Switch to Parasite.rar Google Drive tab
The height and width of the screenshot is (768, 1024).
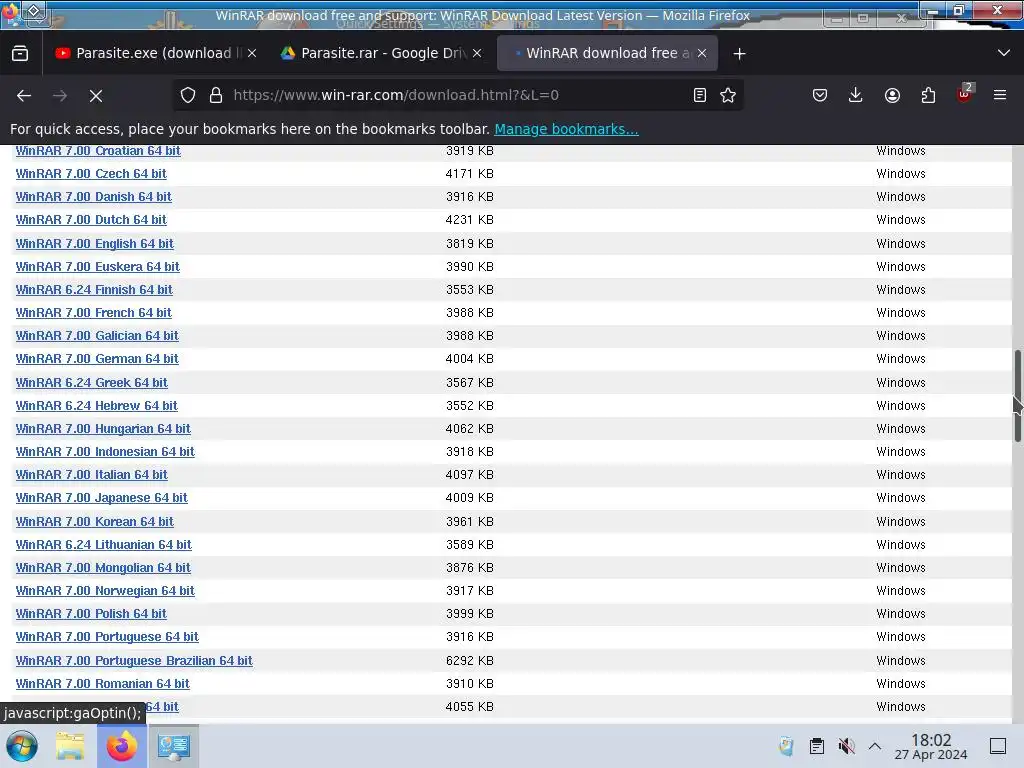coord(379,54)
